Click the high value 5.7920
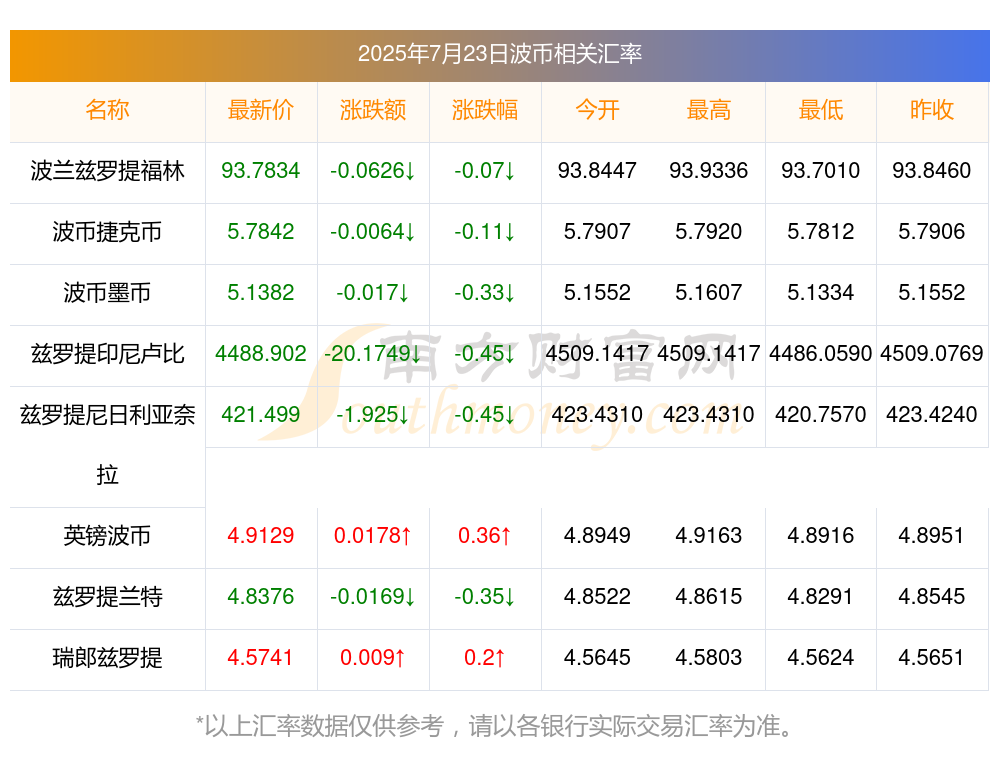1000x757 pixels. 709,232
